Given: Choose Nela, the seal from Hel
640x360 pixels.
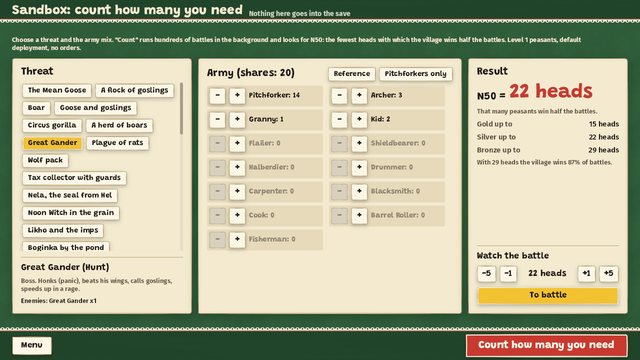Looking at the screenshot, I should pyautogui.click(x=70, y=196).
